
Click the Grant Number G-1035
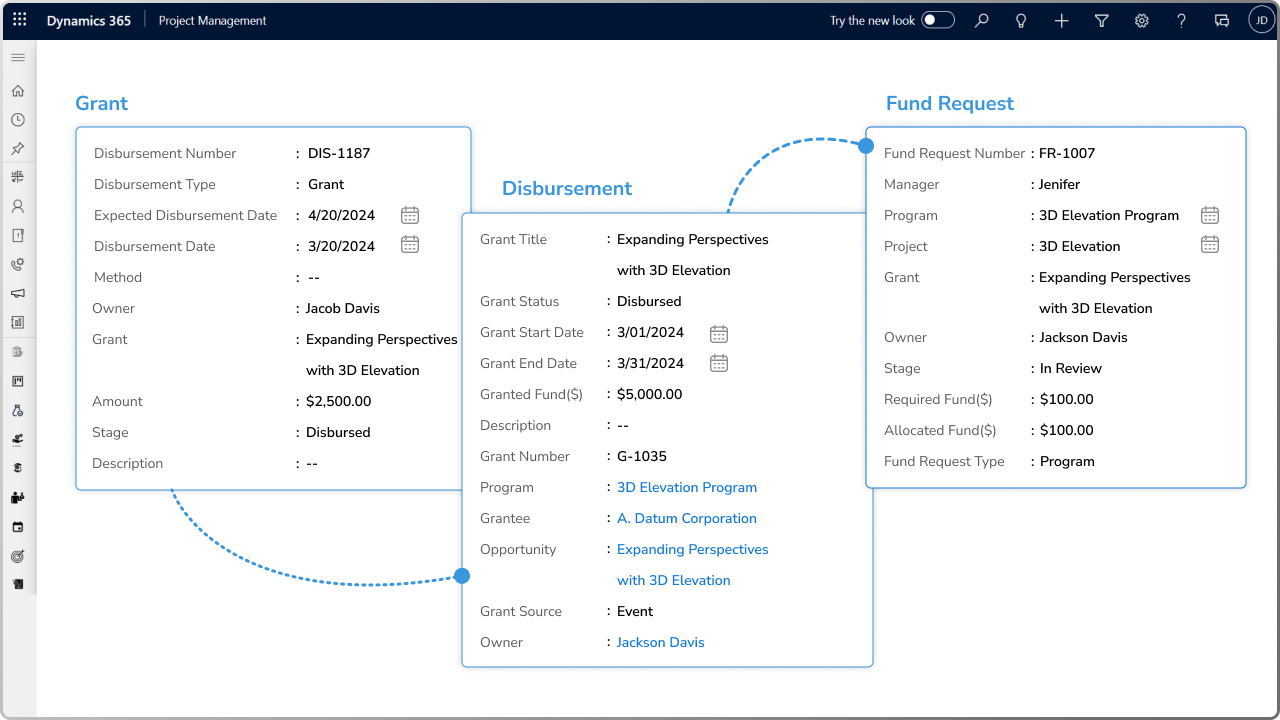tap(642, 456)
